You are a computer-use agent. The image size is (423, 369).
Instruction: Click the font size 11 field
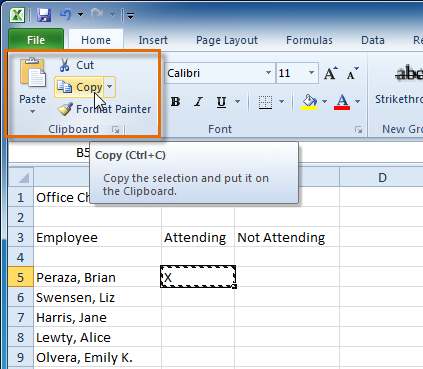click(292, 73)
